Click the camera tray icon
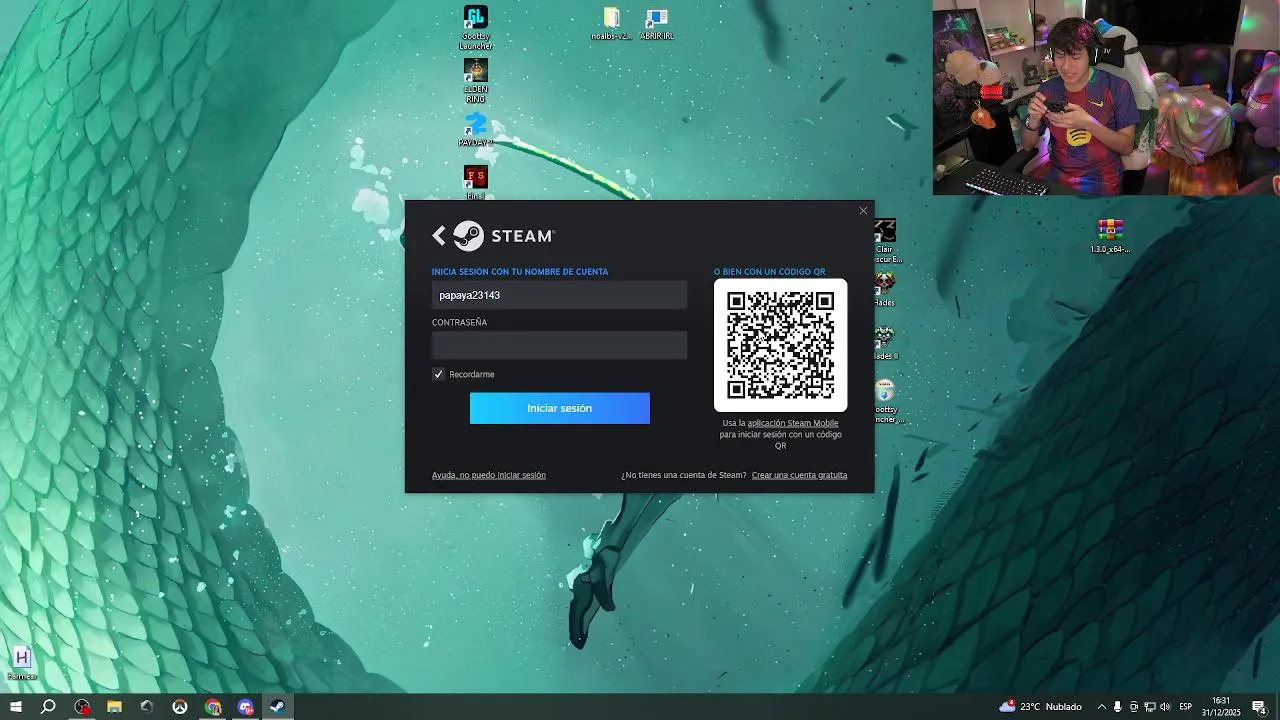The width and height of the screenshot is (1280, 720). pos(1134,707)
